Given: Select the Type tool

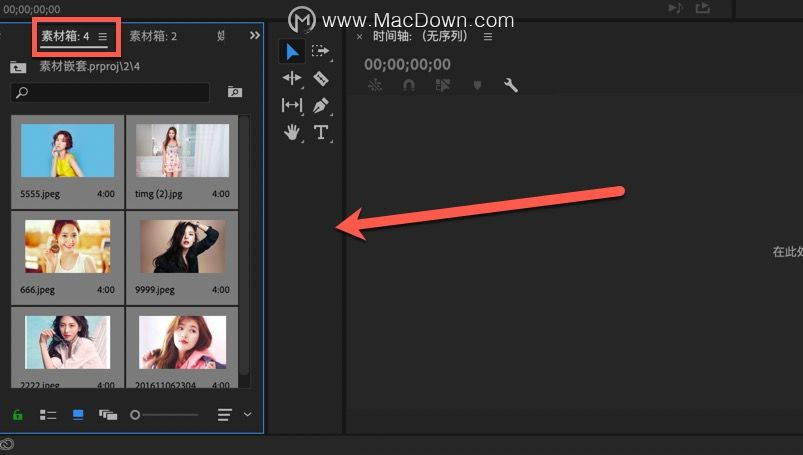Looking at the screenshot, I should [x=321, y=132].
